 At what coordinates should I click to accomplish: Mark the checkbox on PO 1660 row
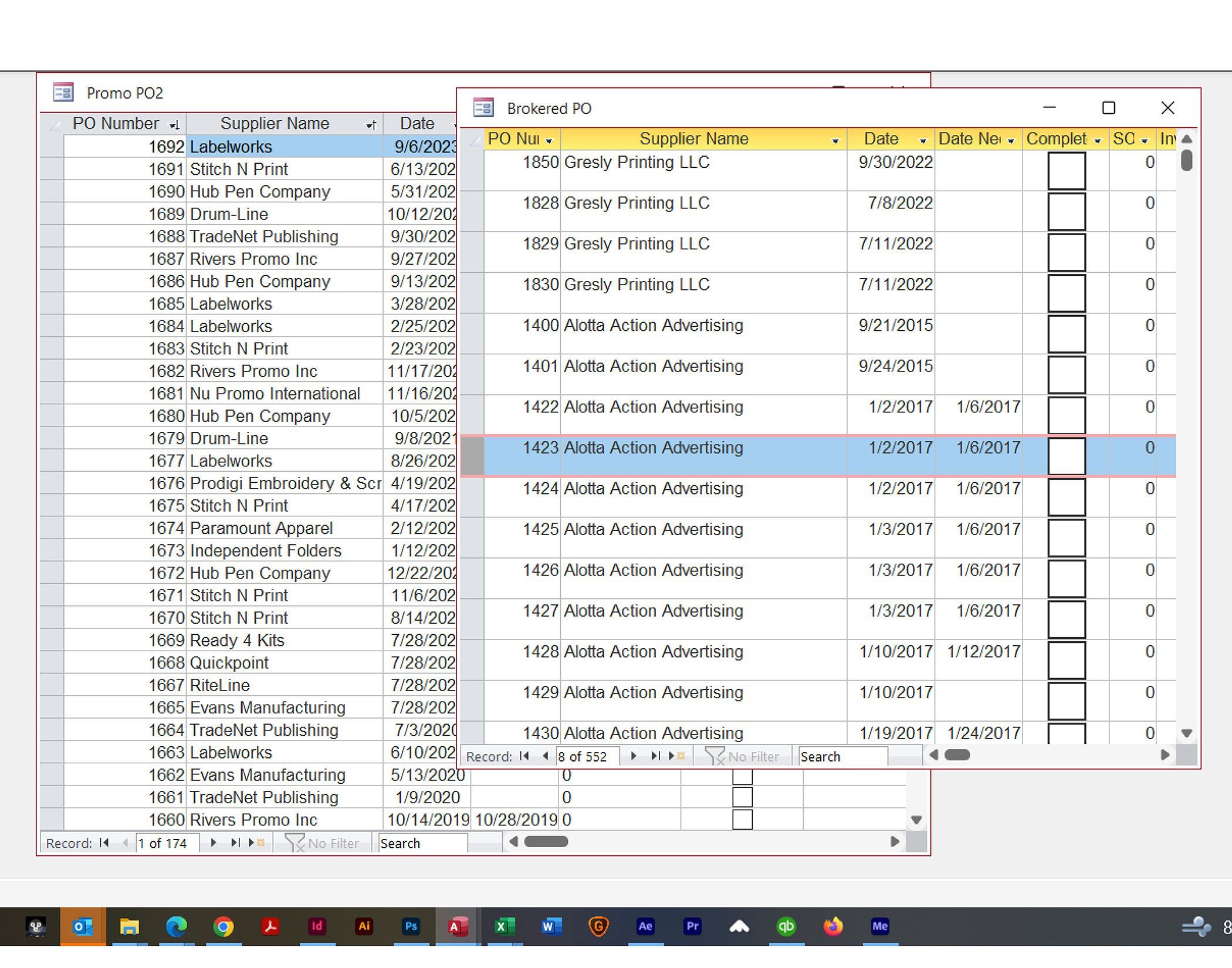[x=742, y=820]
